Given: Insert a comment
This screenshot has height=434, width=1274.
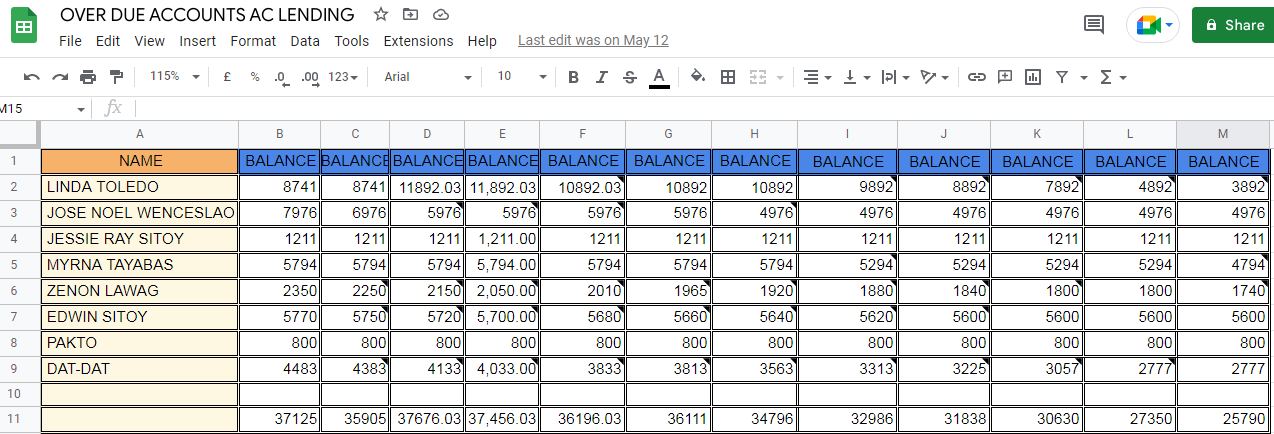Looking at the screenshot, I should click(1005, 77).
